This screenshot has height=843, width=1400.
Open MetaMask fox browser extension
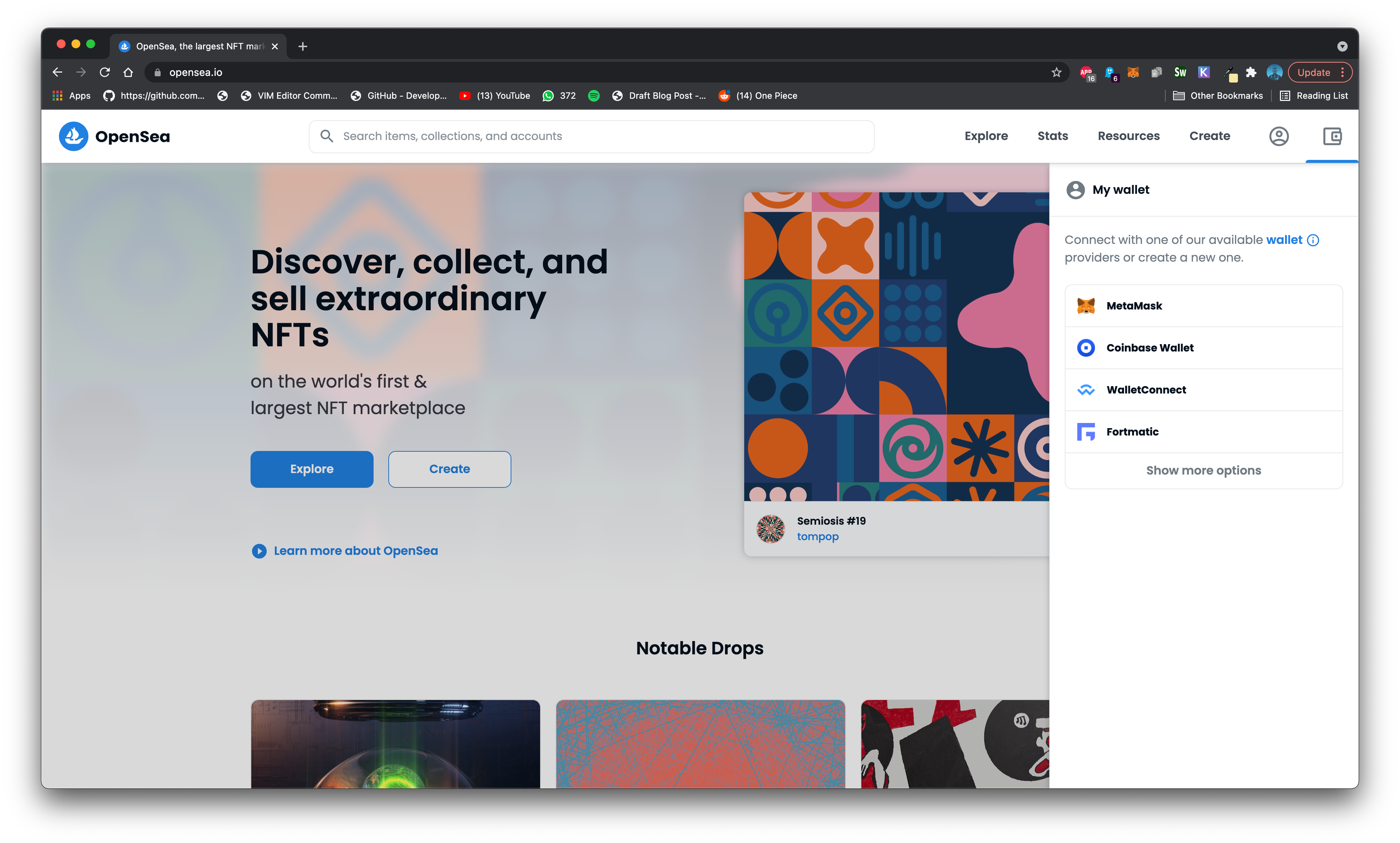coord(1133,72)
